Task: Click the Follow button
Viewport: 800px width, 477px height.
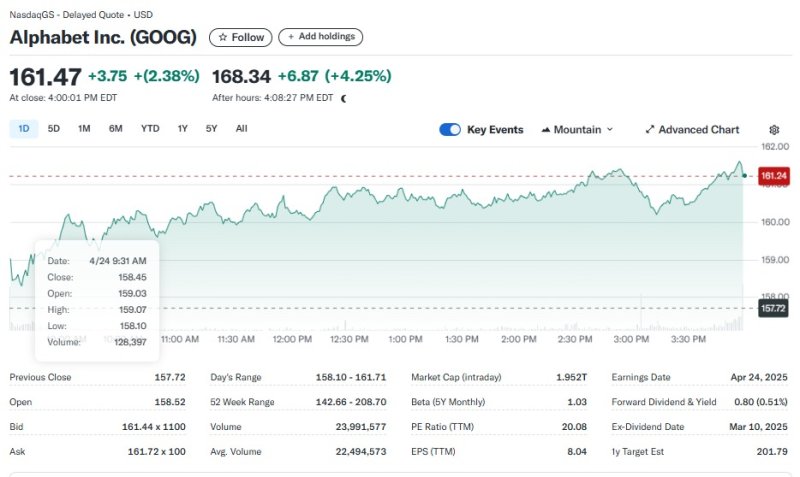Action: (x=240, y=37)
